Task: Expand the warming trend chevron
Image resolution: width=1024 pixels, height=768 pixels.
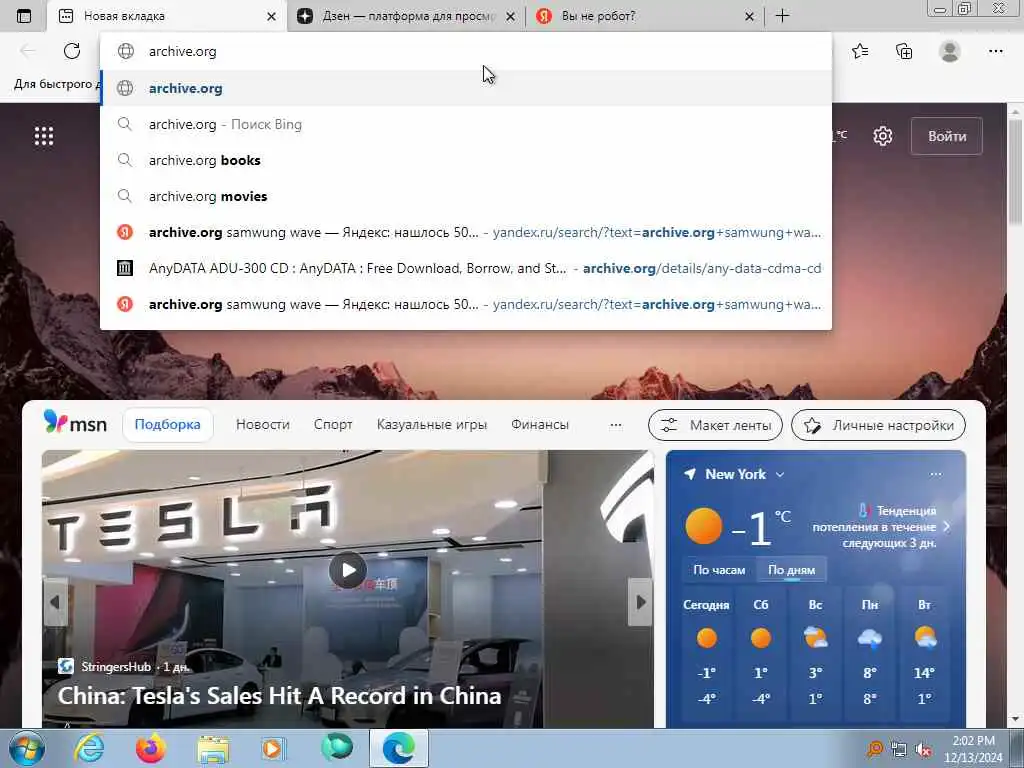Action: 947,526
